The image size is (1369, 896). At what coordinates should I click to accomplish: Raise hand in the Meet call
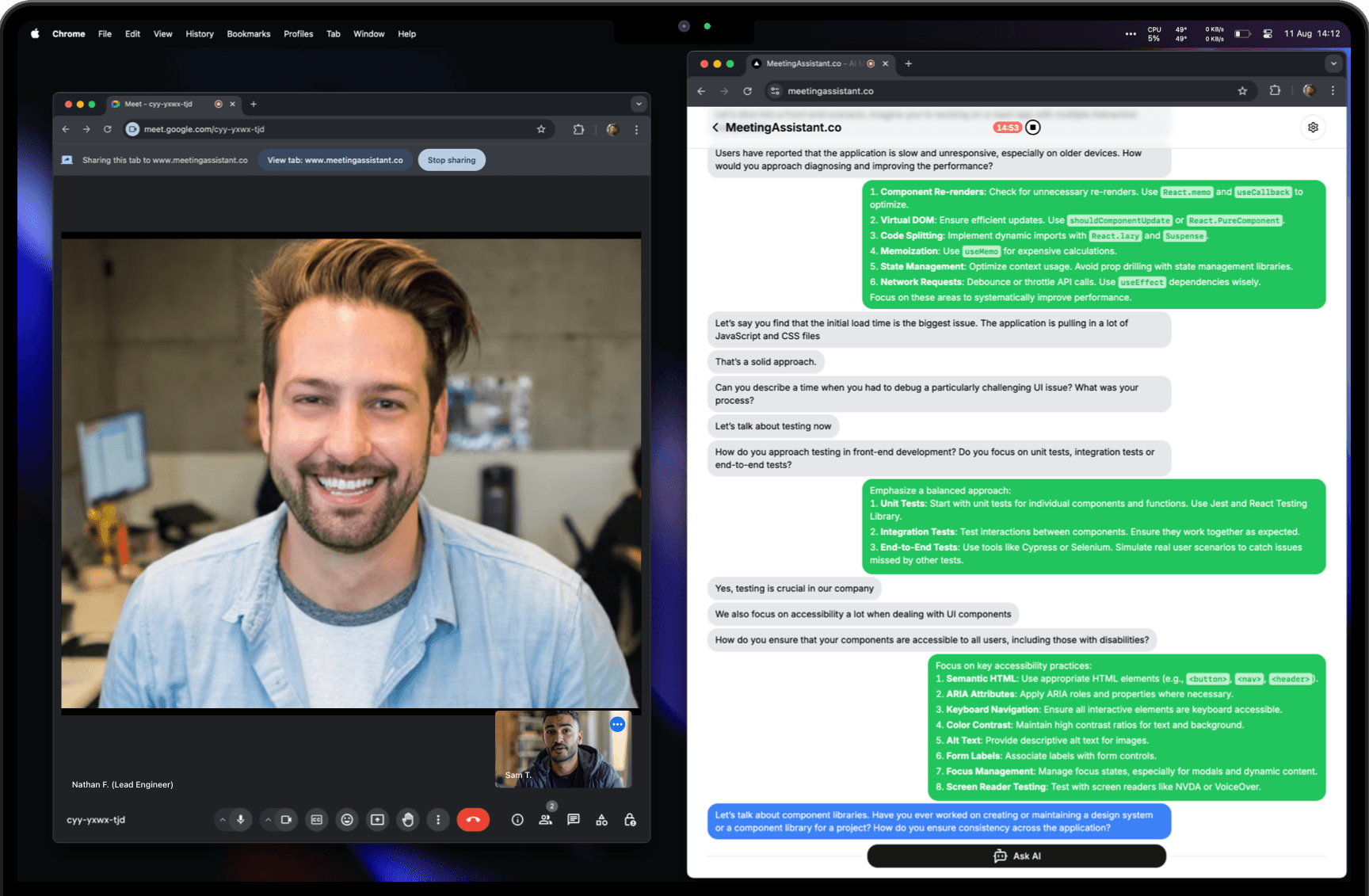tap(408, 820)
